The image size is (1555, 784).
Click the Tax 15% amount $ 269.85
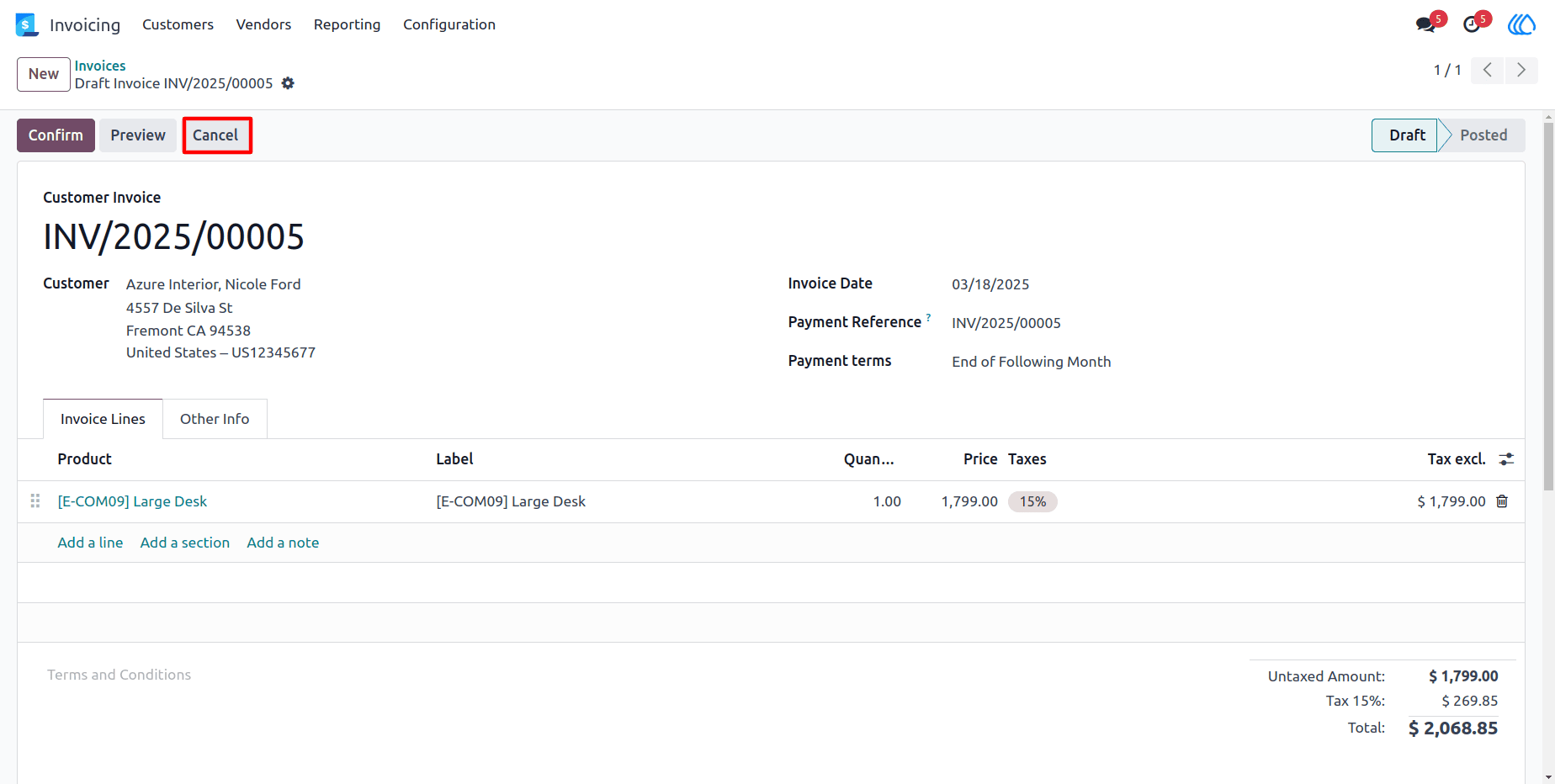click(1469, 701)
